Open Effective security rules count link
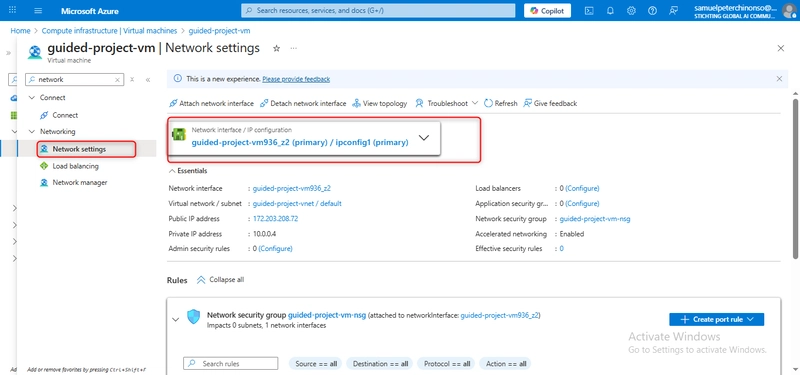Viewport: 800px width, 375px height. 562,249
